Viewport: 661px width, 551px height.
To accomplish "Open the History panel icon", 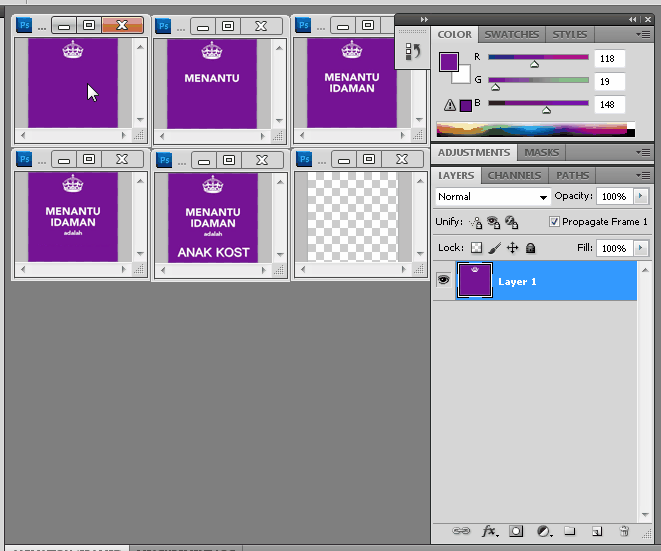I will click(413, 51).
